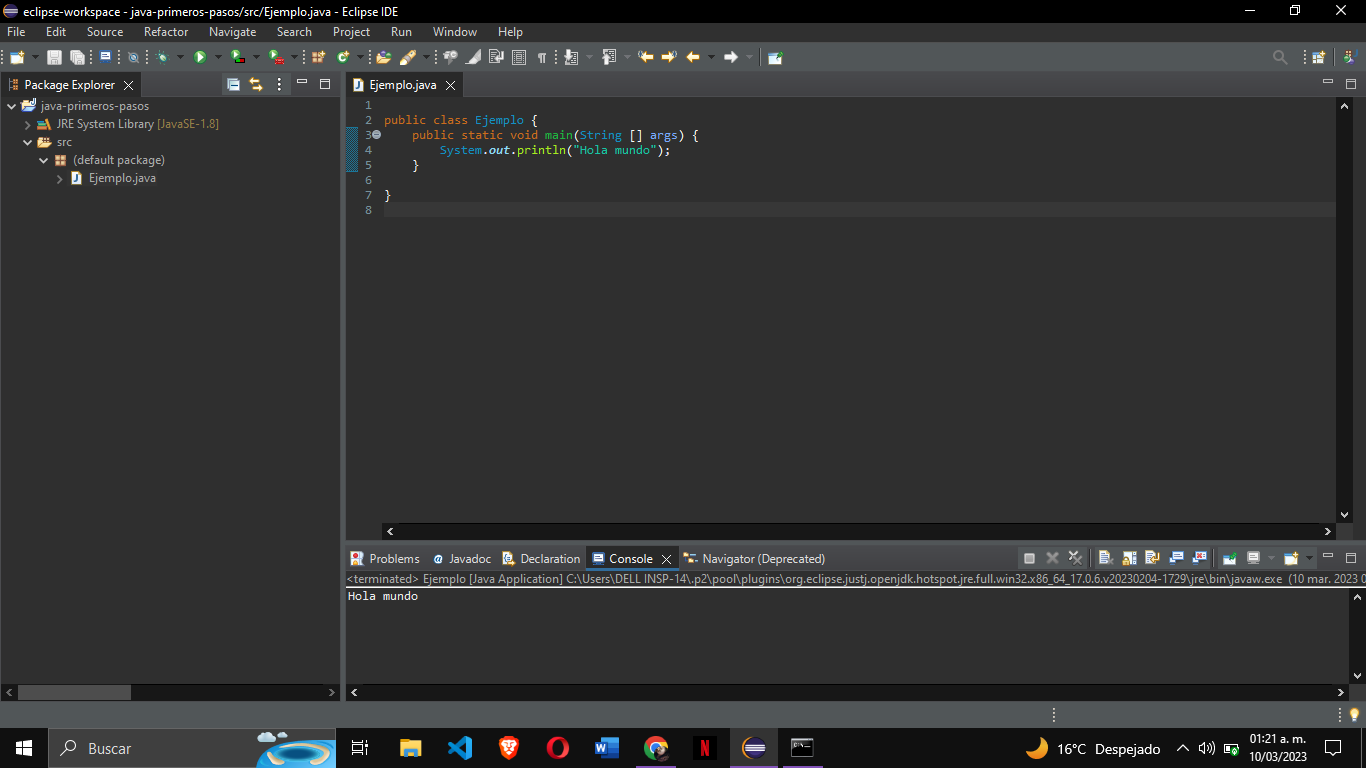Toggle Link with Editor in Package Explorer

pos(256,85)
